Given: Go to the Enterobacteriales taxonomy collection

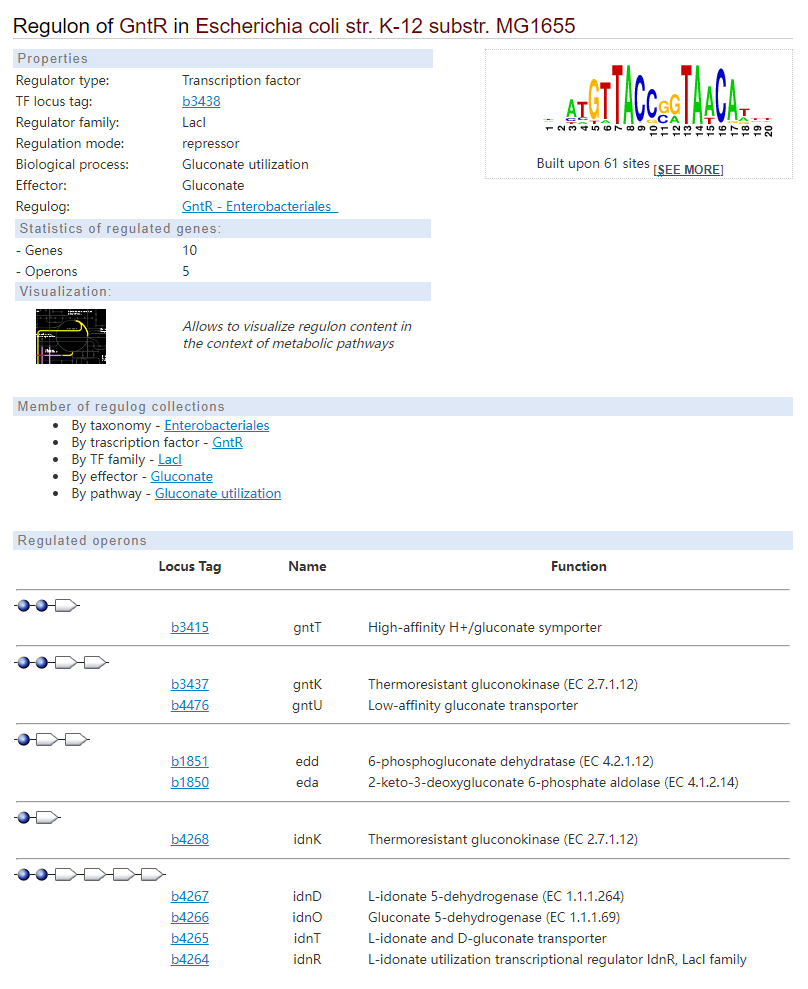Looking at the screenshot, I should click(216, 425).
